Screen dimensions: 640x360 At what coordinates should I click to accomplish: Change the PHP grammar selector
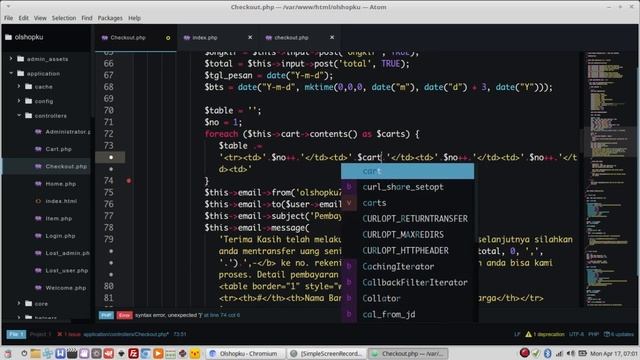(593, 334)
